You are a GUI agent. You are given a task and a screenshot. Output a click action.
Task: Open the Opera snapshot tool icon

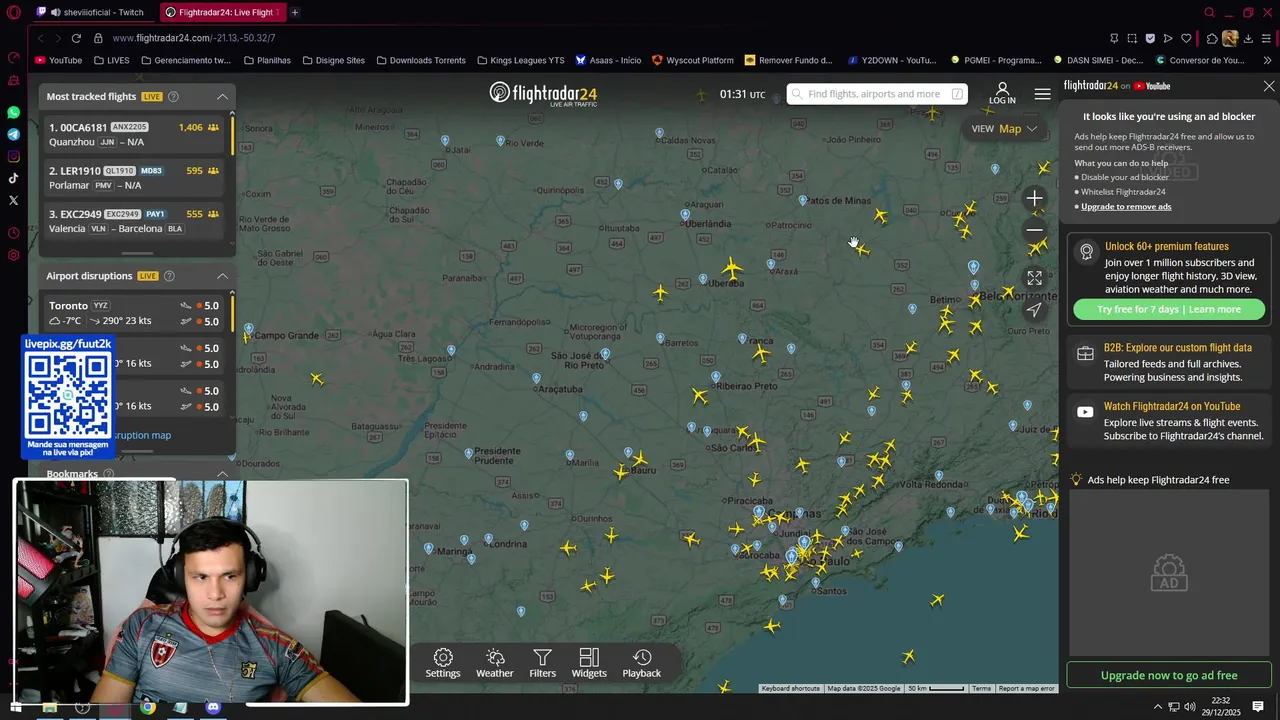[1132, 38]
